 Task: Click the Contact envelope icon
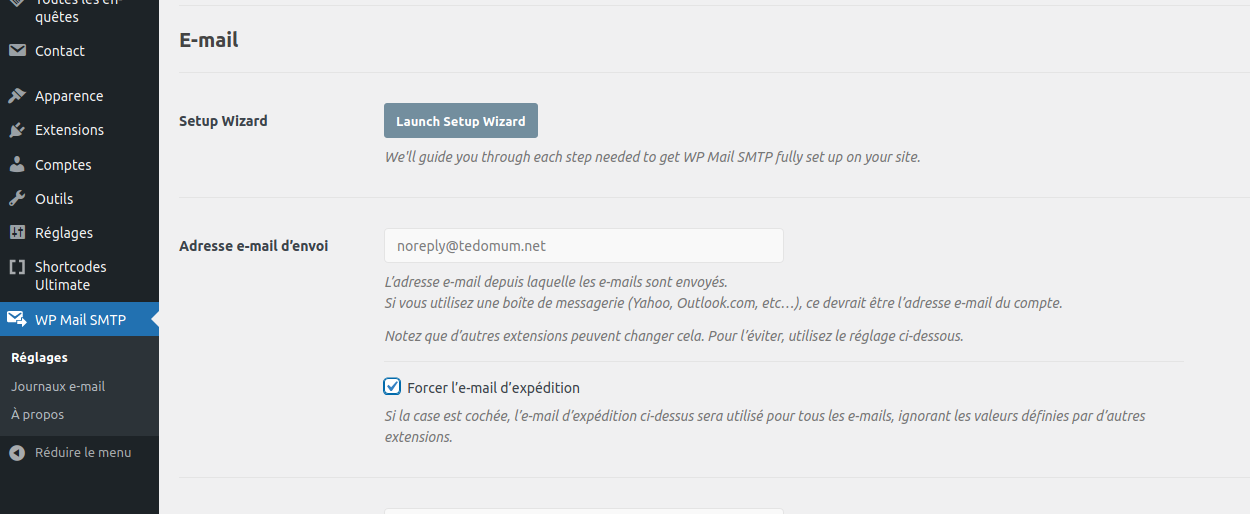coord(17,51)
